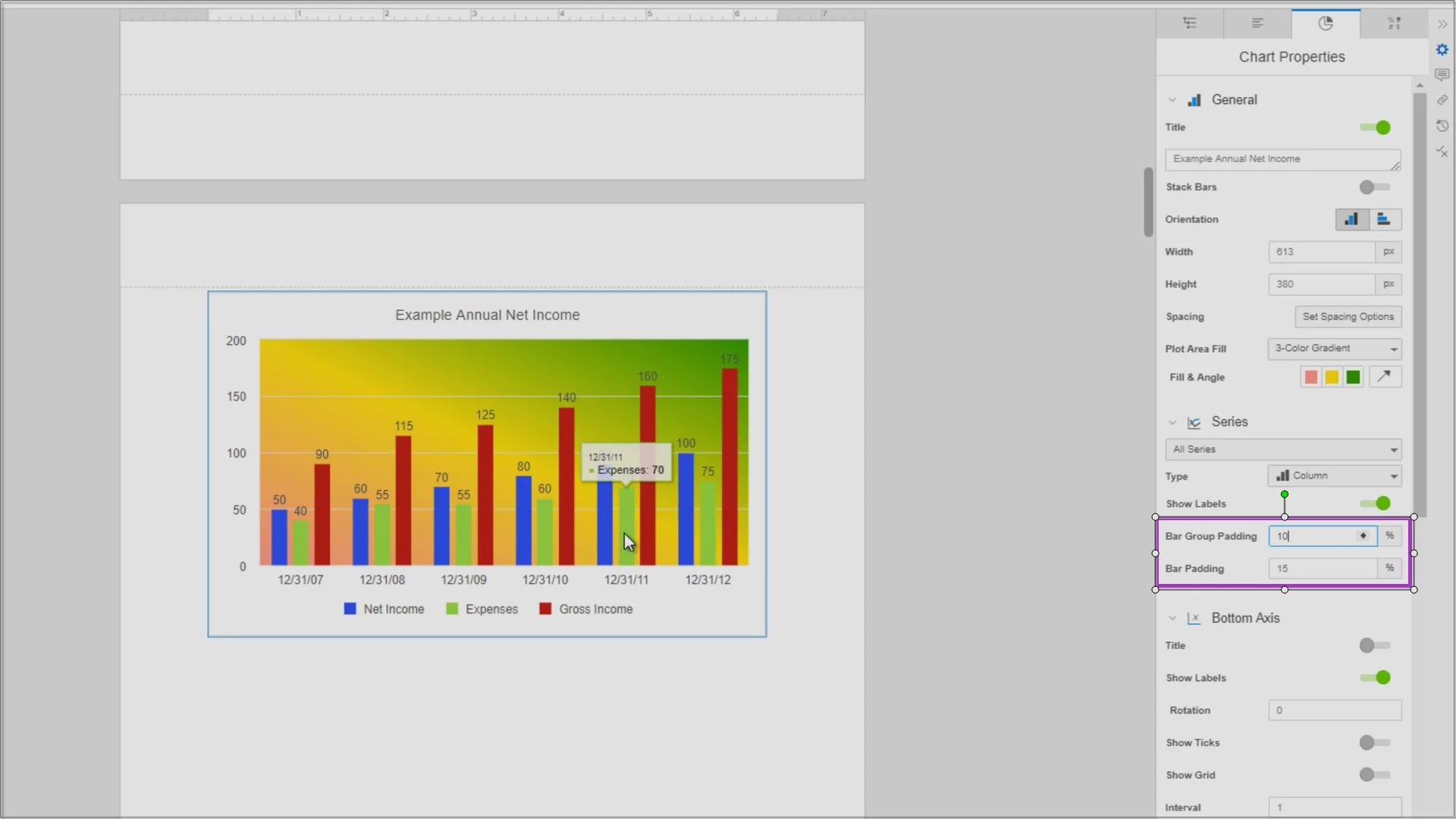Disable the chart Title toggle
1456x819 pixels.
click(1376, 127)
